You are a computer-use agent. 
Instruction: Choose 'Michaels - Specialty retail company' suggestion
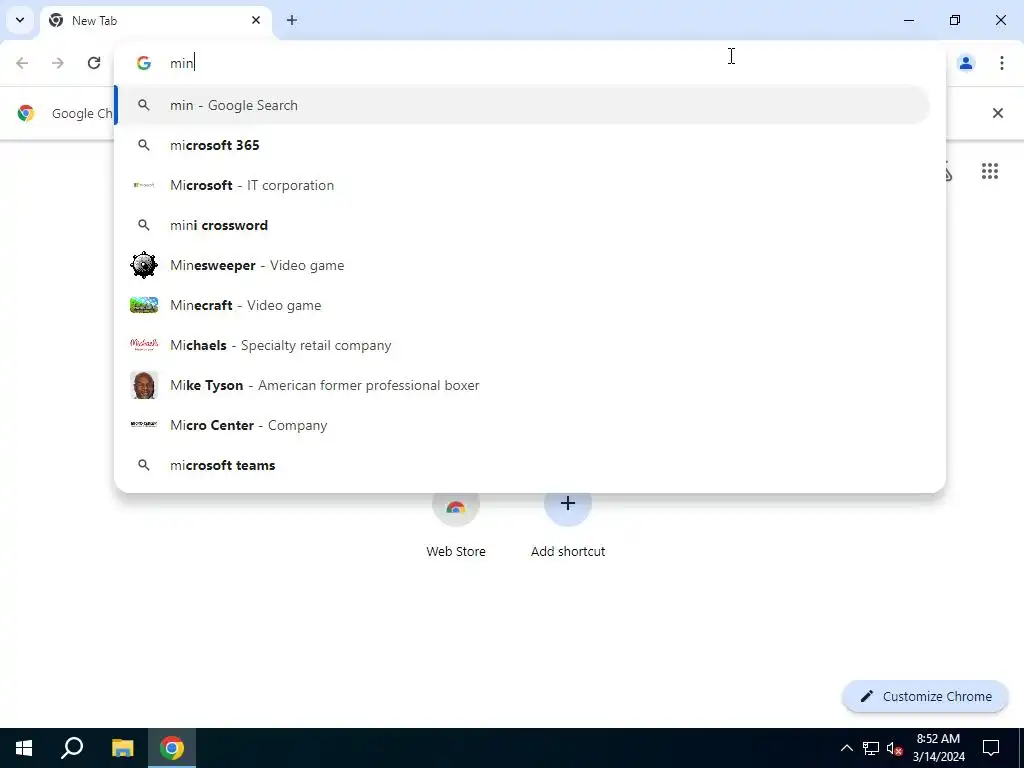click(522, 345)
